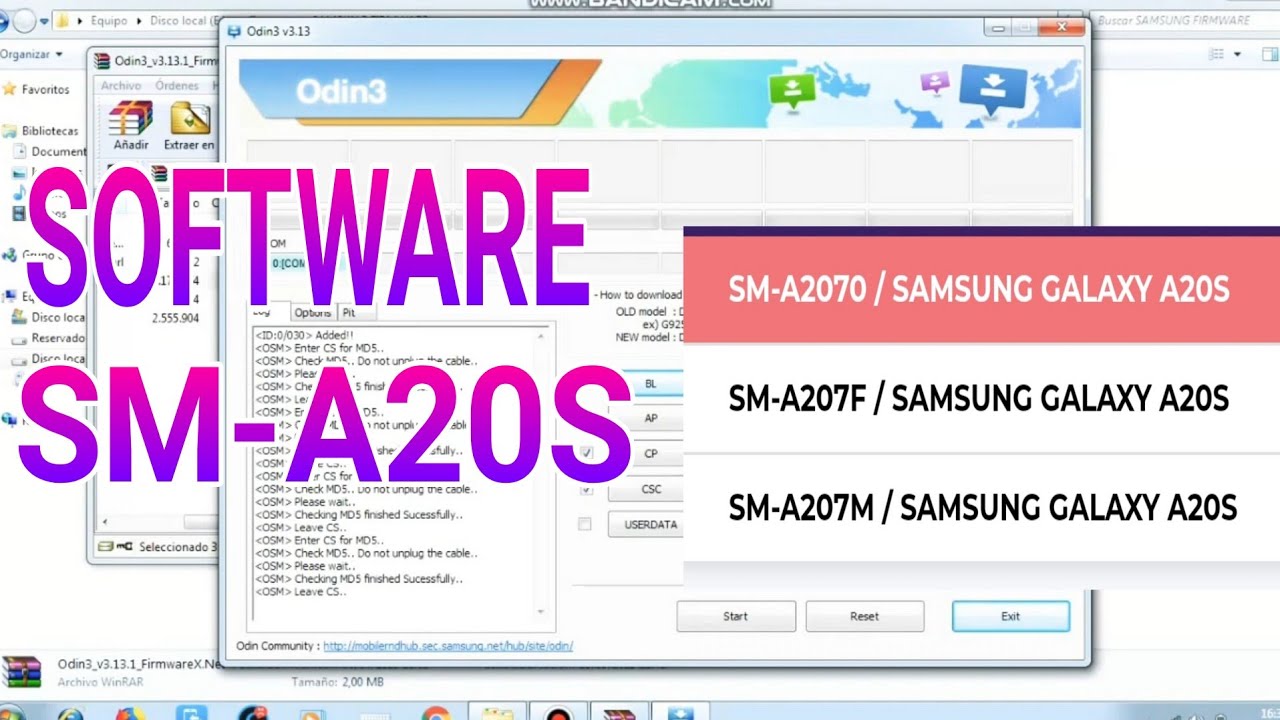Select the Favoritos star in the sidebar
1280x720 pixels.
[10, 89]
